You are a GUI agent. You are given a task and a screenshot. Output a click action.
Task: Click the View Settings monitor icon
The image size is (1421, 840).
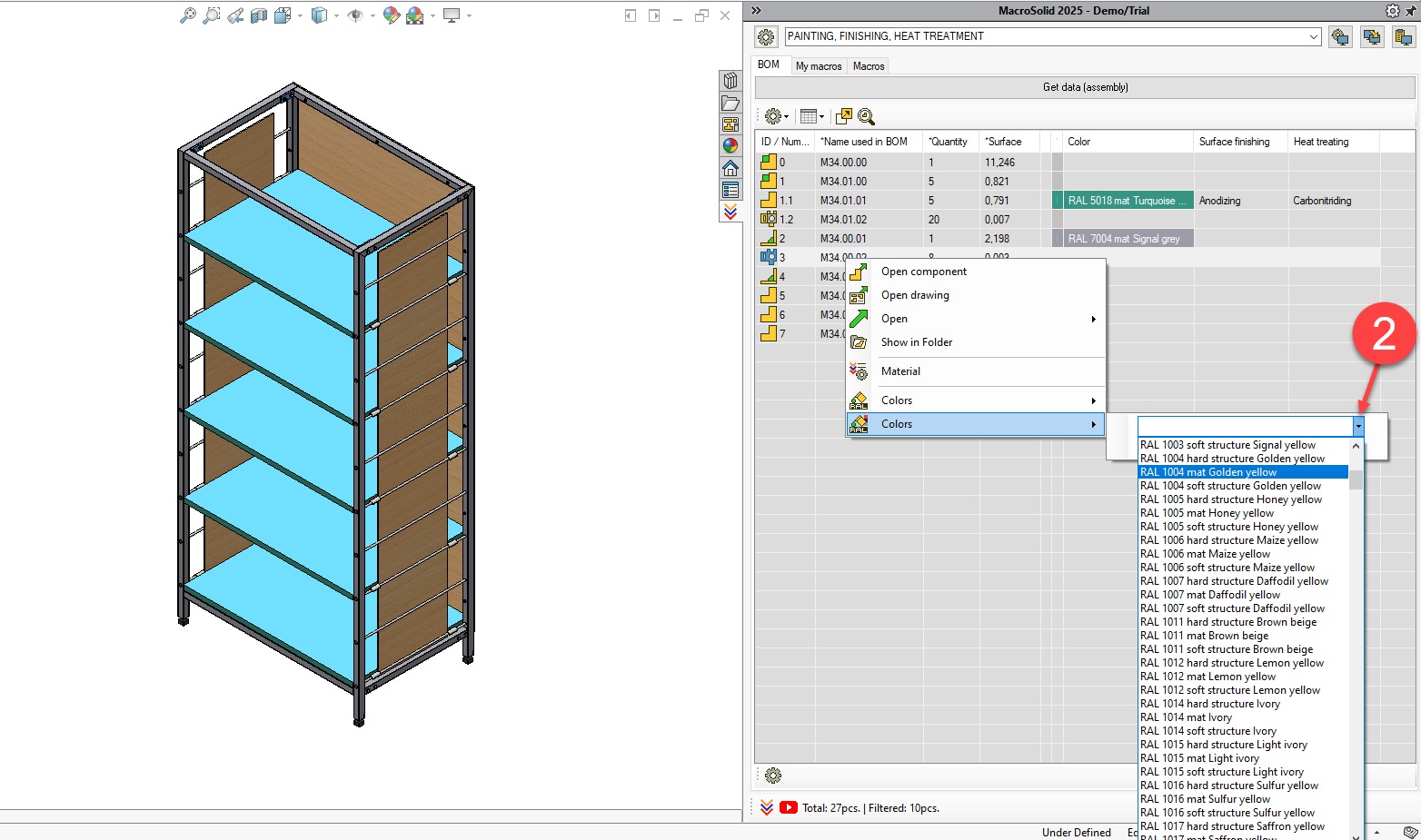click(x=452, y=15)
